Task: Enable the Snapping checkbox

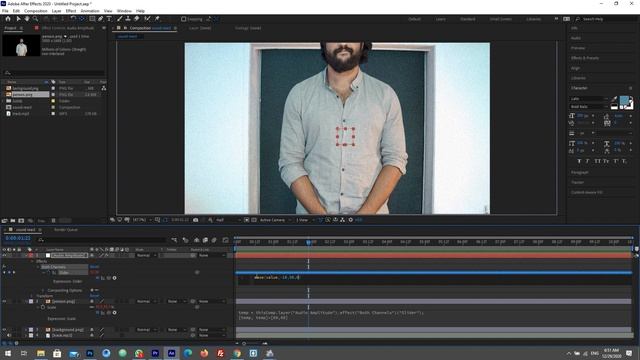Action: pyautogui.click(x=184, y=19)
